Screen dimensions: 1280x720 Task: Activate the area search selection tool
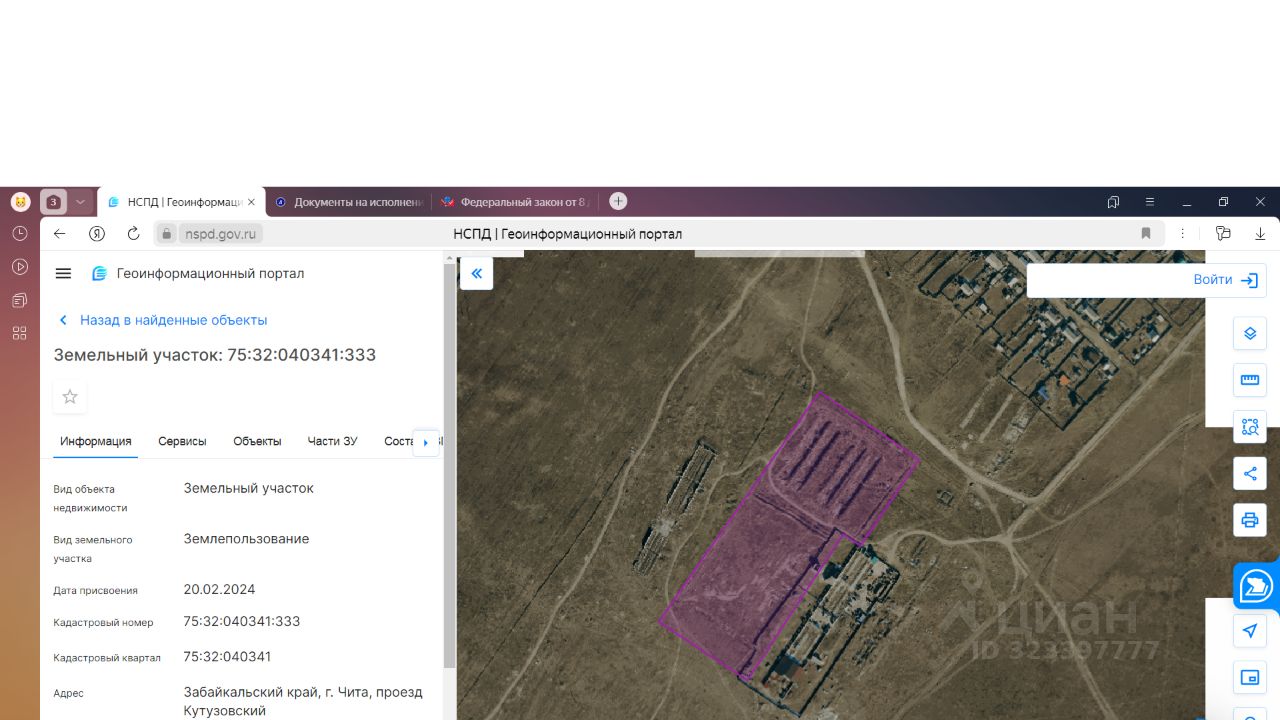pyautogui.click(x=1250, y=427)
